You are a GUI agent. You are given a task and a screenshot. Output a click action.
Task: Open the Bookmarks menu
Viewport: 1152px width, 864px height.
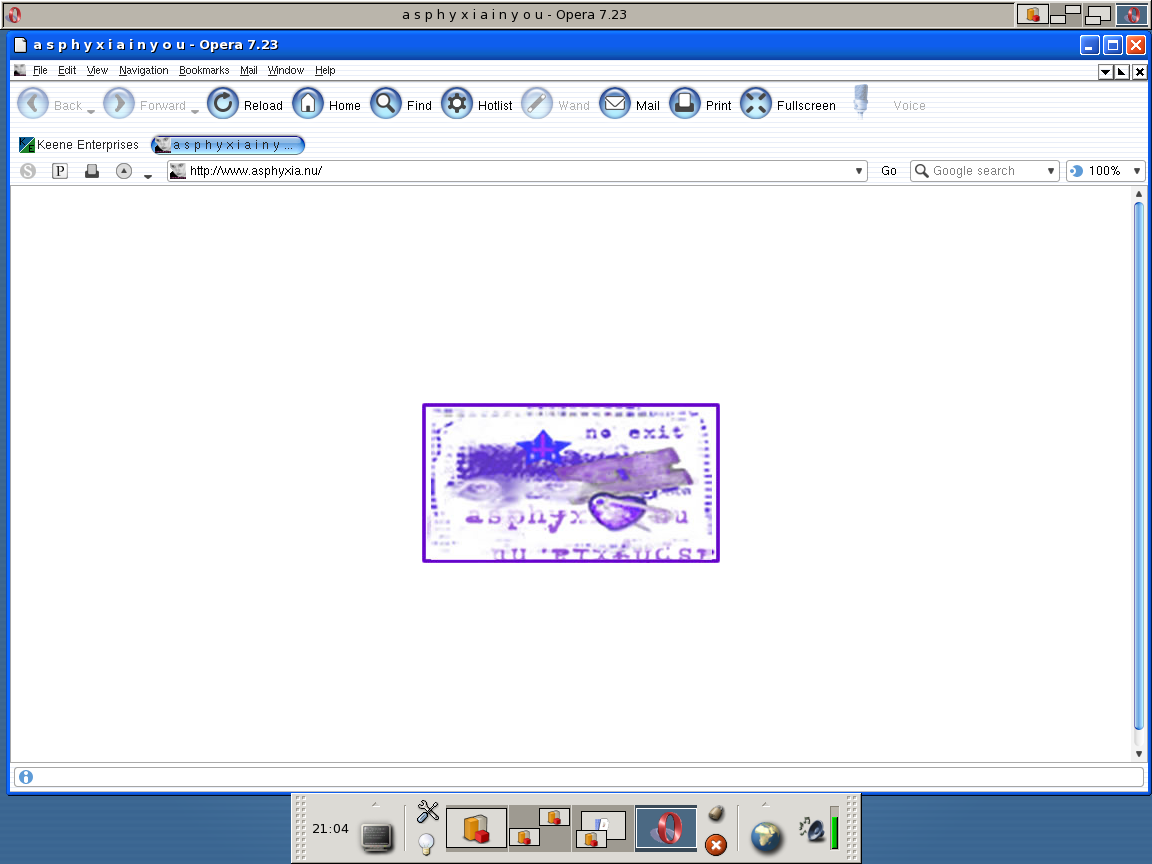[x=204, y=71]
